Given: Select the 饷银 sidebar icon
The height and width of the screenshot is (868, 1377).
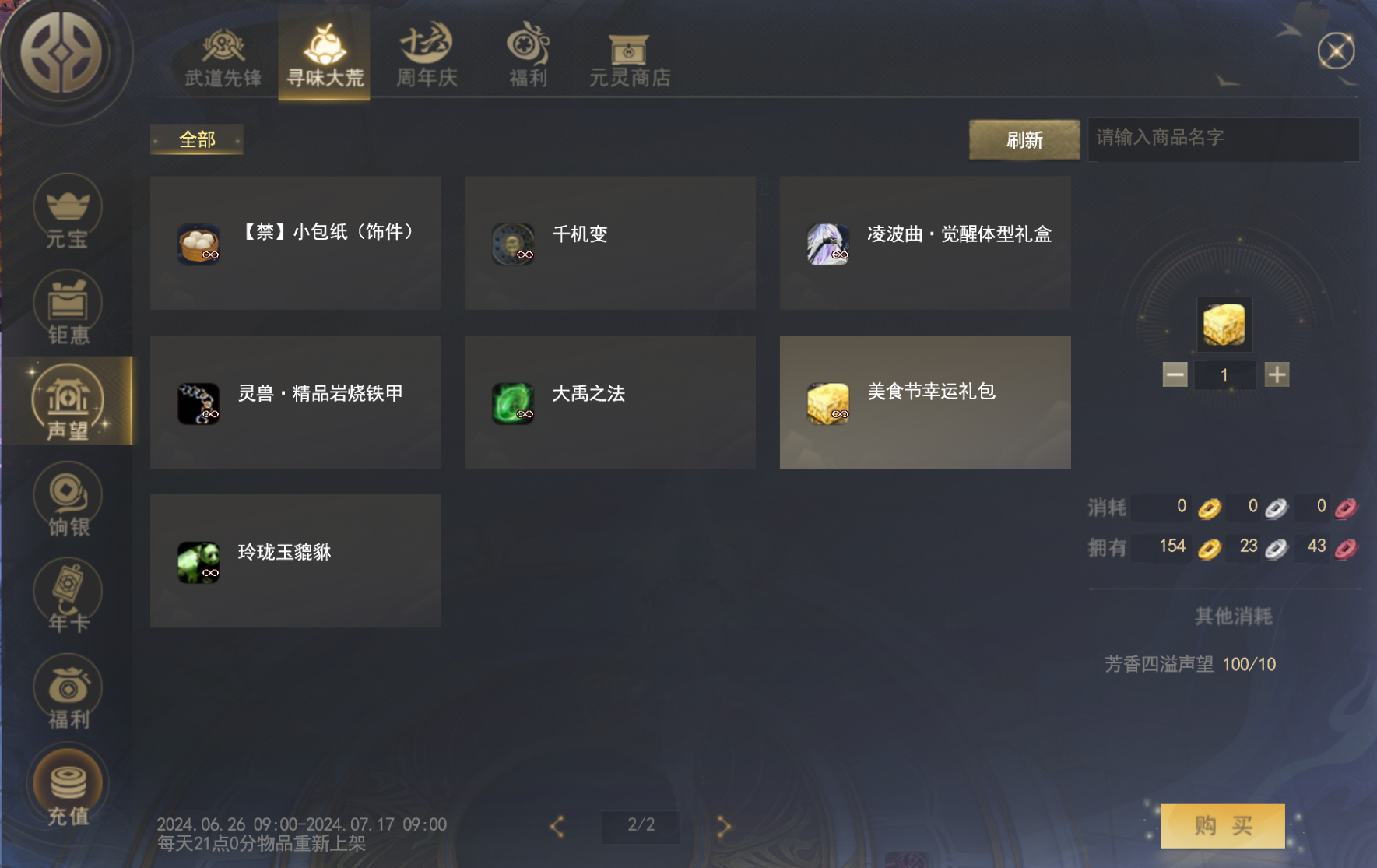Looking at the screenshot, I should 68,501.
